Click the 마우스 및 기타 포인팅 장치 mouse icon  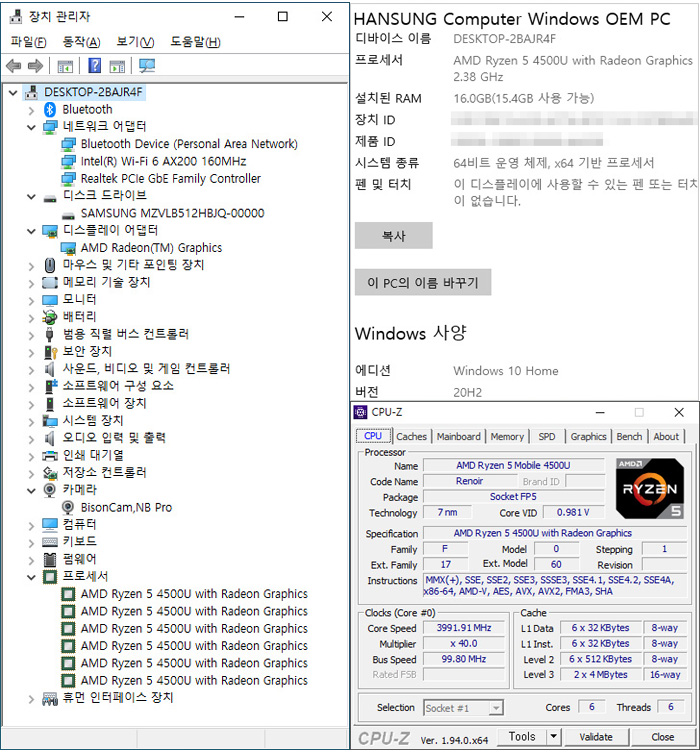(x=50, y=265)
